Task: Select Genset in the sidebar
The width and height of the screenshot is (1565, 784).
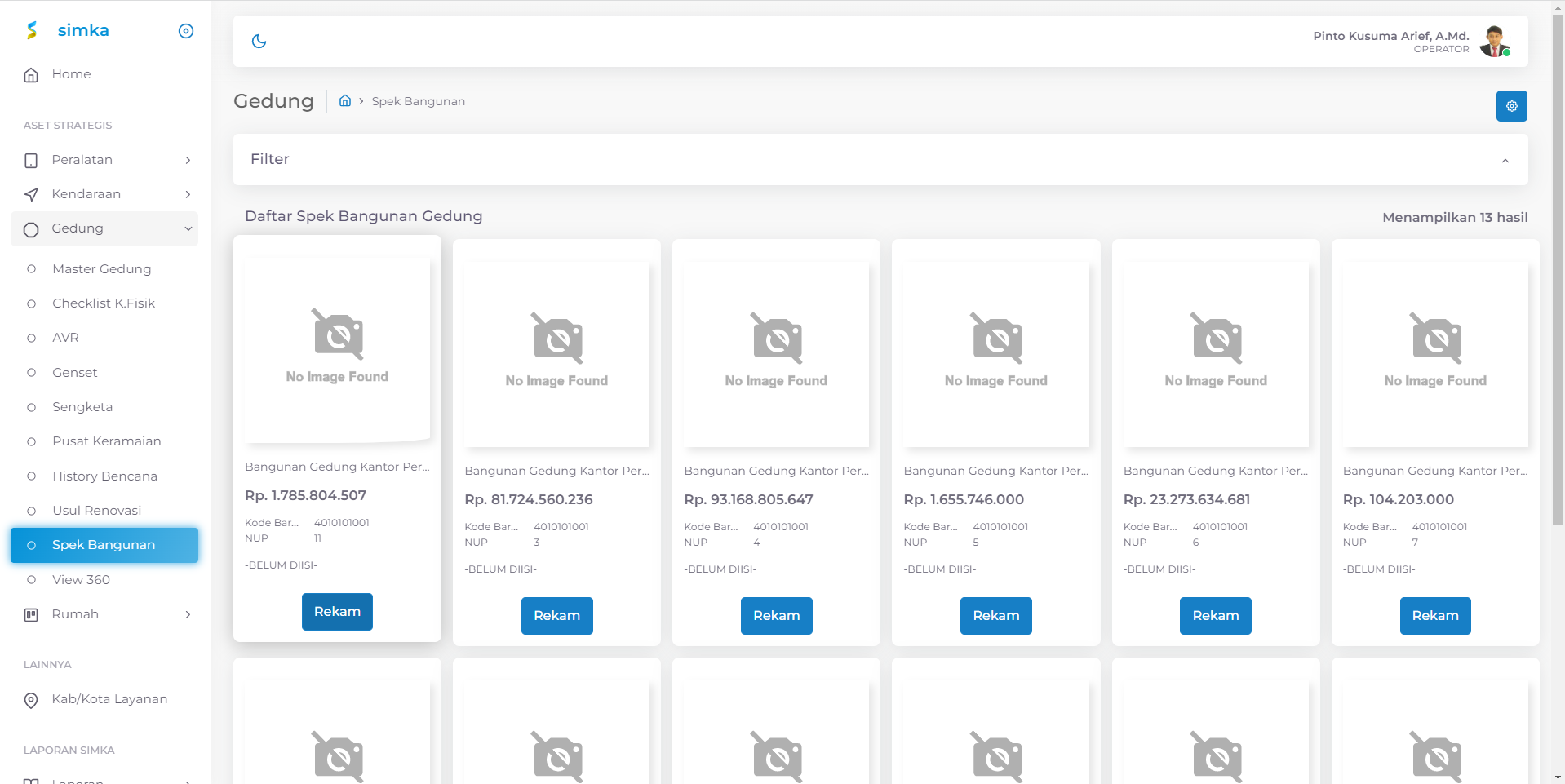Action: click(104, 373)
